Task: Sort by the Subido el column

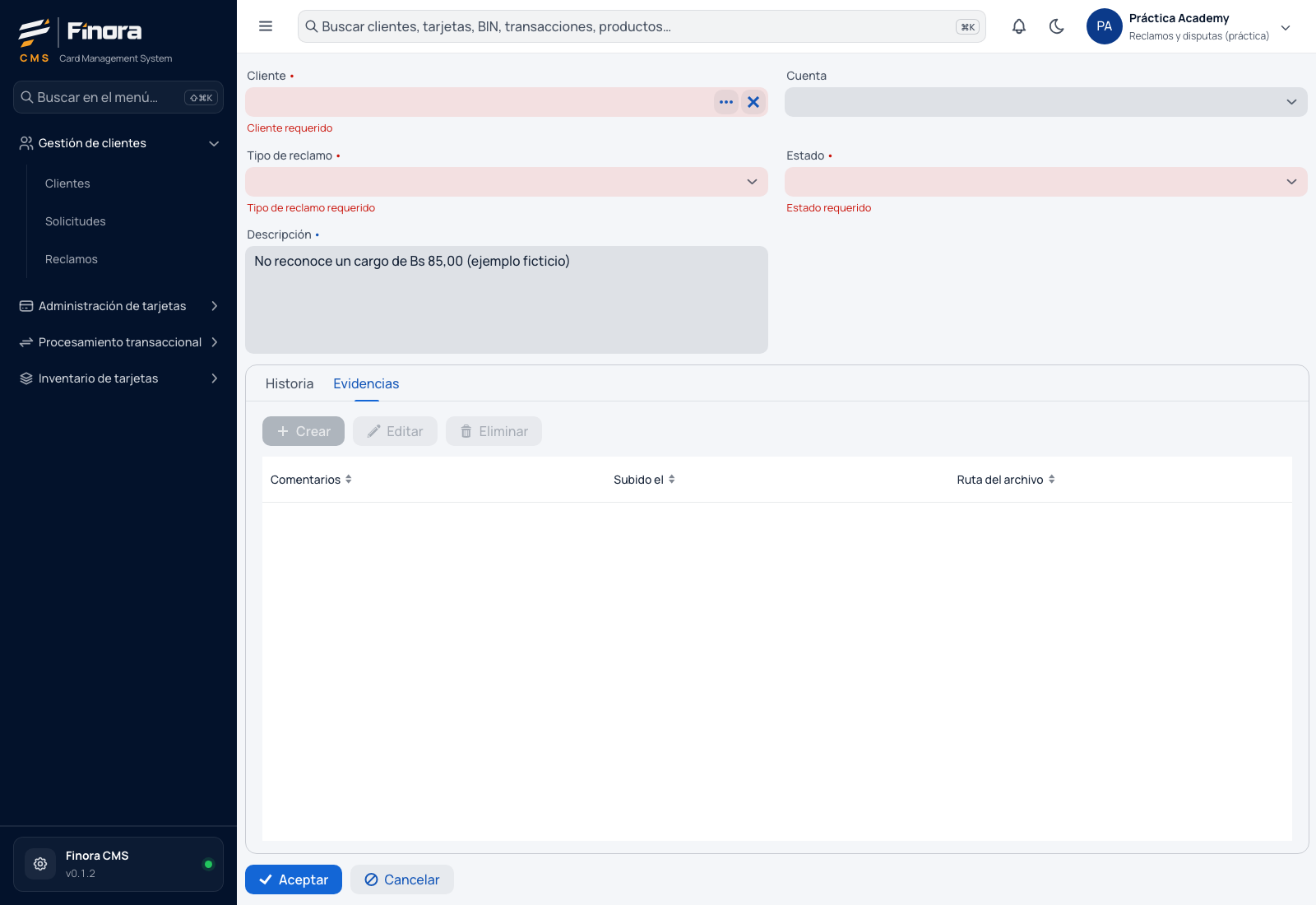Action: [x=644, y=480]
